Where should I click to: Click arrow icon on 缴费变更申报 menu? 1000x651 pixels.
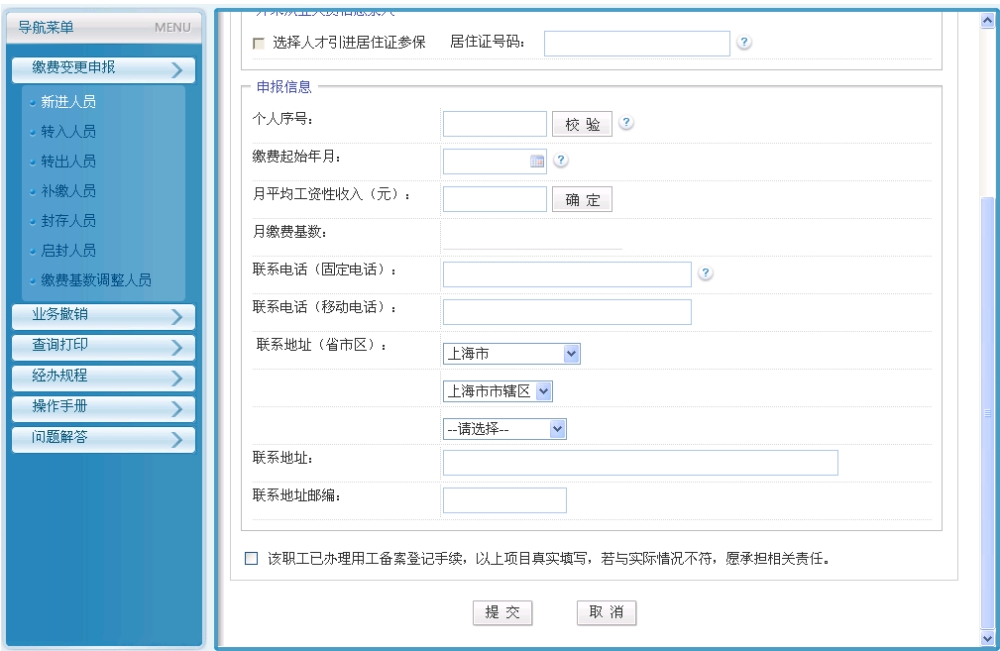pyautogui.click(x=177, y=69)
